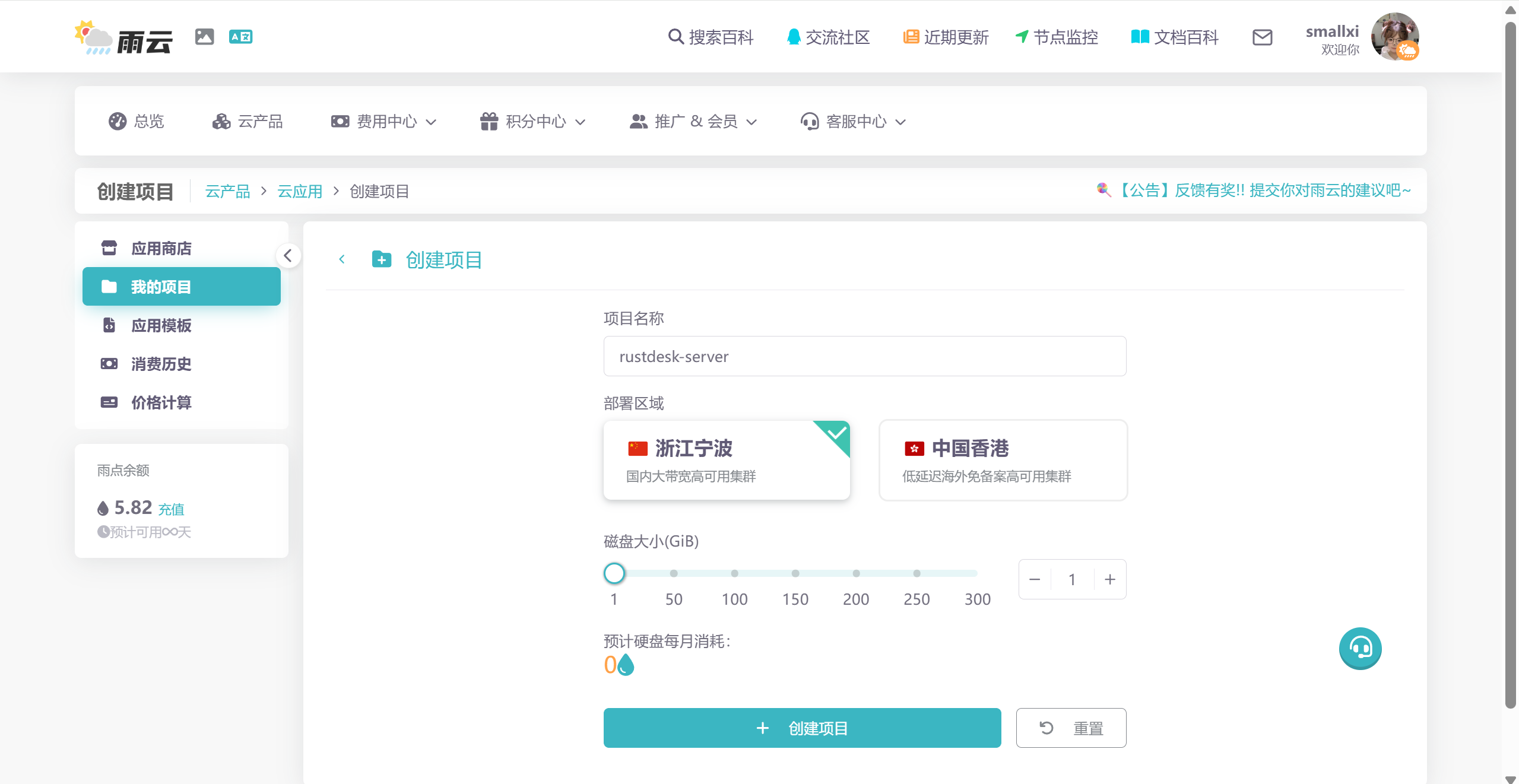The image size is (1519, 784).
Task: Expand the 积分中心 dropdown menu
Action: point(532,122)
